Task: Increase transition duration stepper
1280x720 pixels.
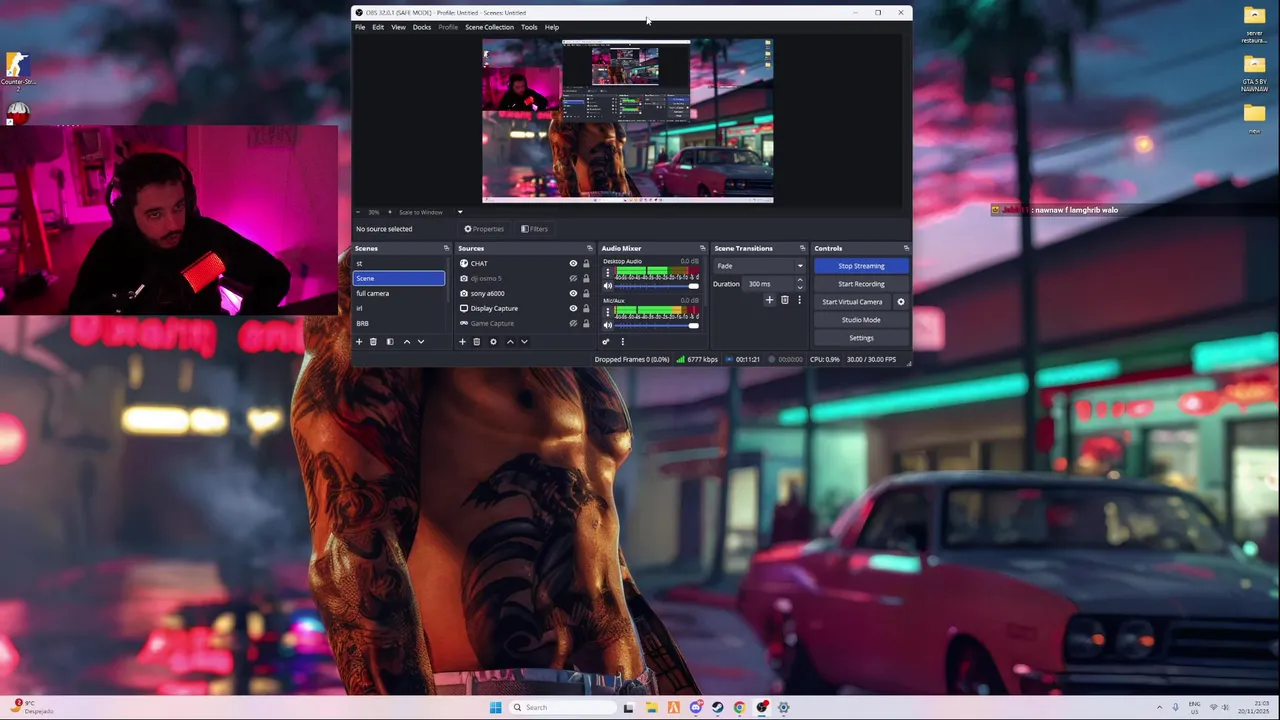Action: pos(799,281)
